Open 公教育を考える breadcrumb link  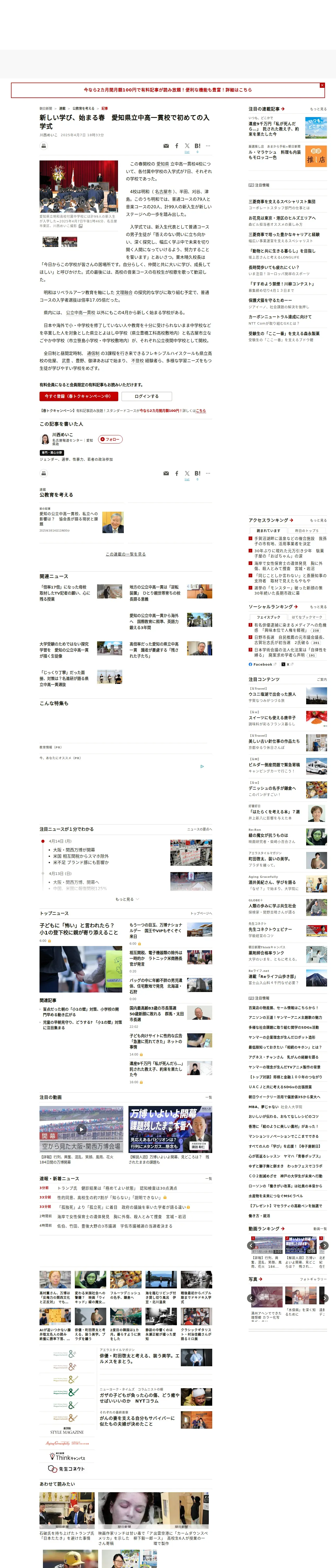(x=83, y=108)
